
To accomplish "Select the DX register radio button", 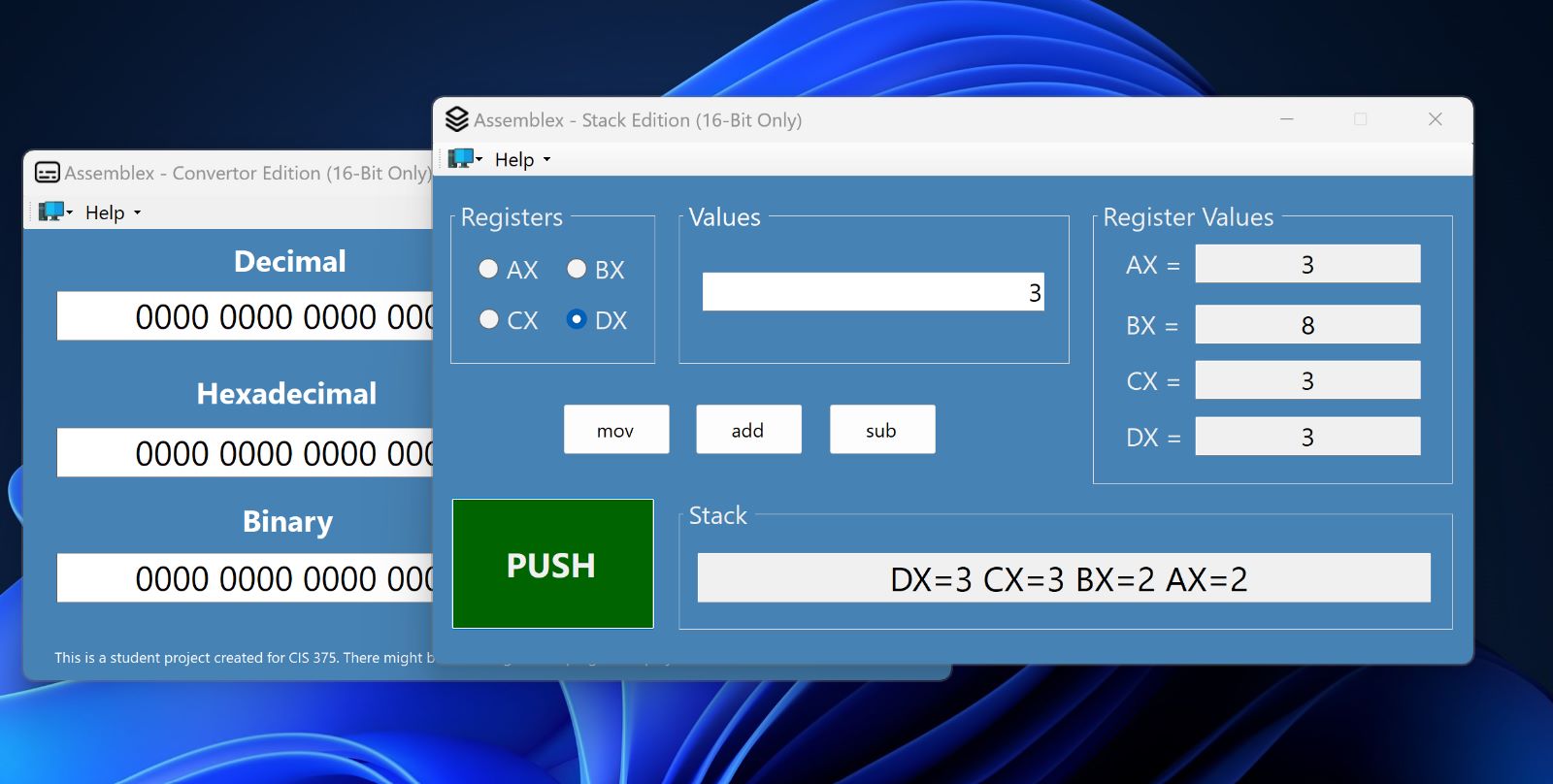I will [x=577, y=319].
